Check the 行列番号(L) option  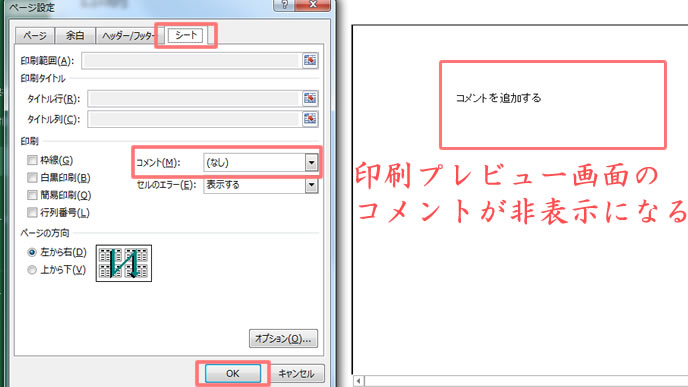pos(32,213)
